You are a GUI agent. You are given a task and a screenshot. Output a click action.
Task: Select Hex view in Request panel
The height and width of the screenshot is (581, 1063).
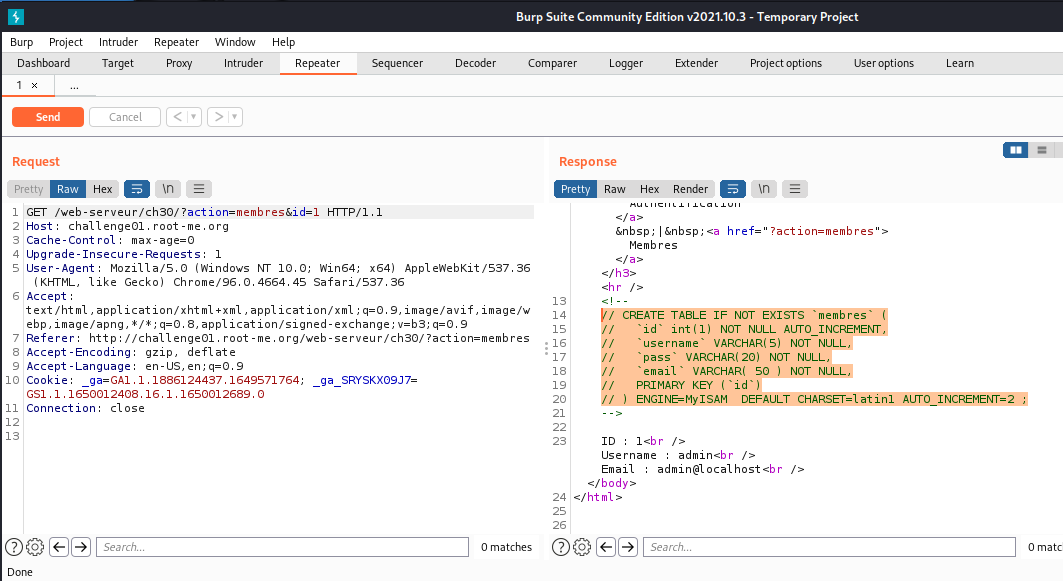(x=102, y=189)
